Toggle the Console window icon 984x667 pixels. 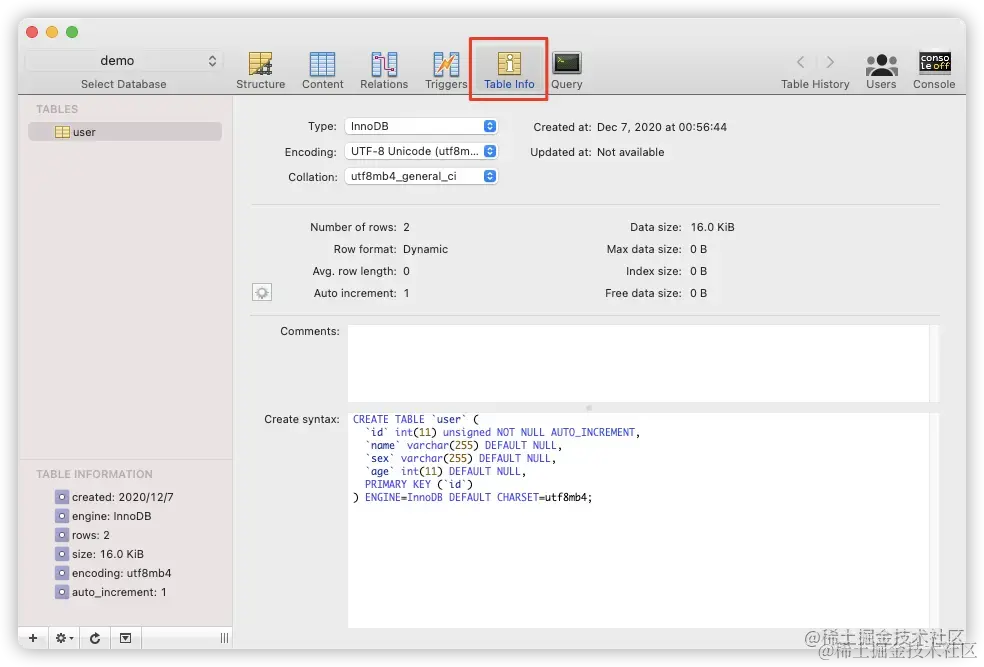point(934,63)
